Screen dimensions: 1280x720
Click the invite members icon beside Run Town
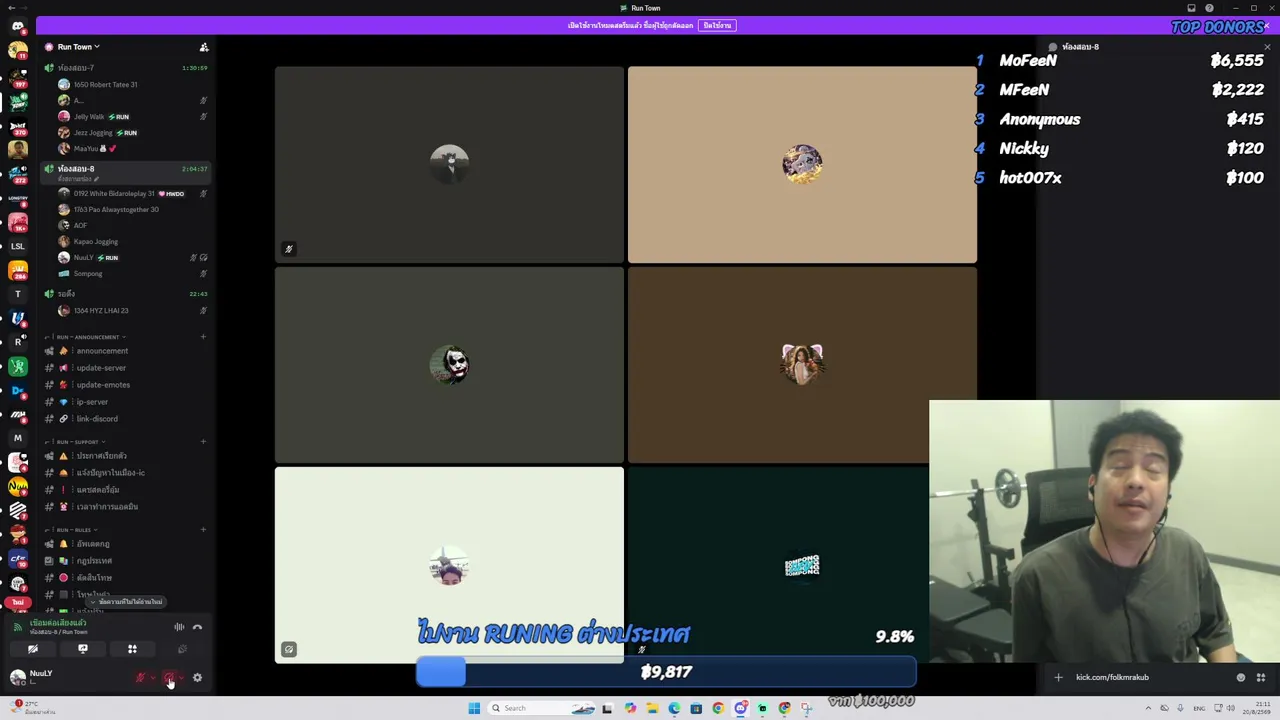[204, 47]
